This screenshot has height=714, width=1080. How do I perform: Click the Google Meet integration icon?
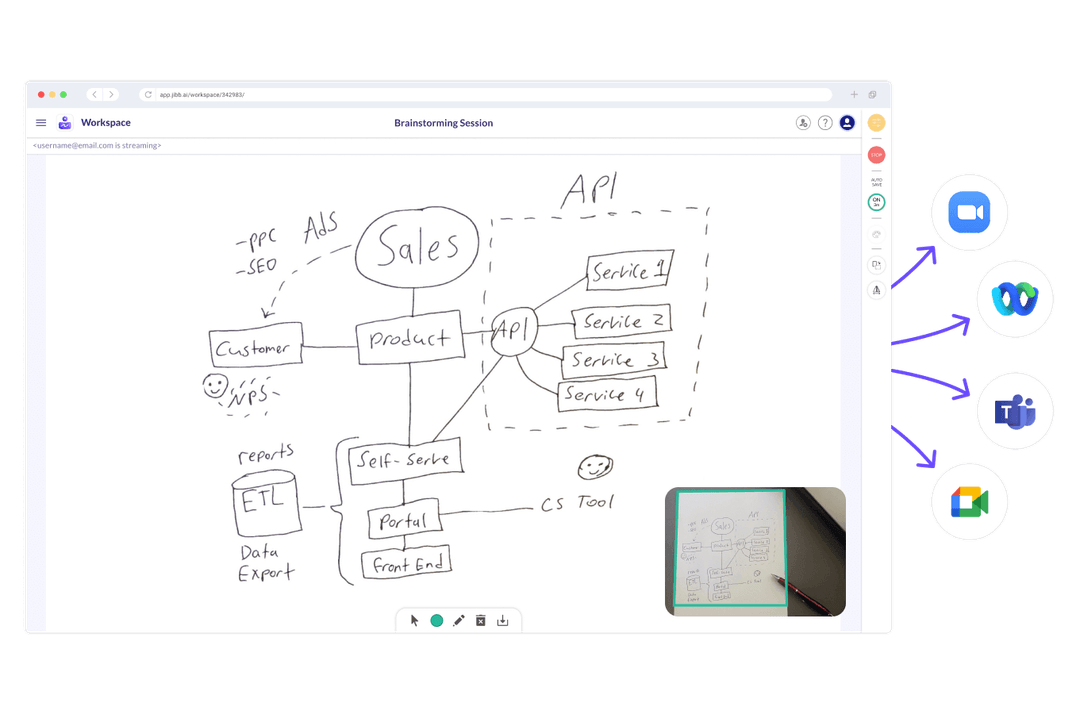coord(968,503)
